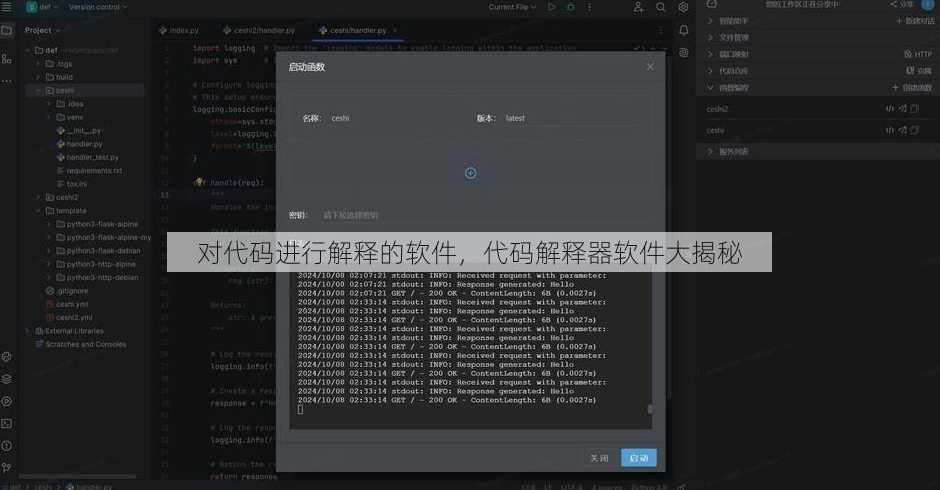Open the Version control dropdown

[98, 7]
